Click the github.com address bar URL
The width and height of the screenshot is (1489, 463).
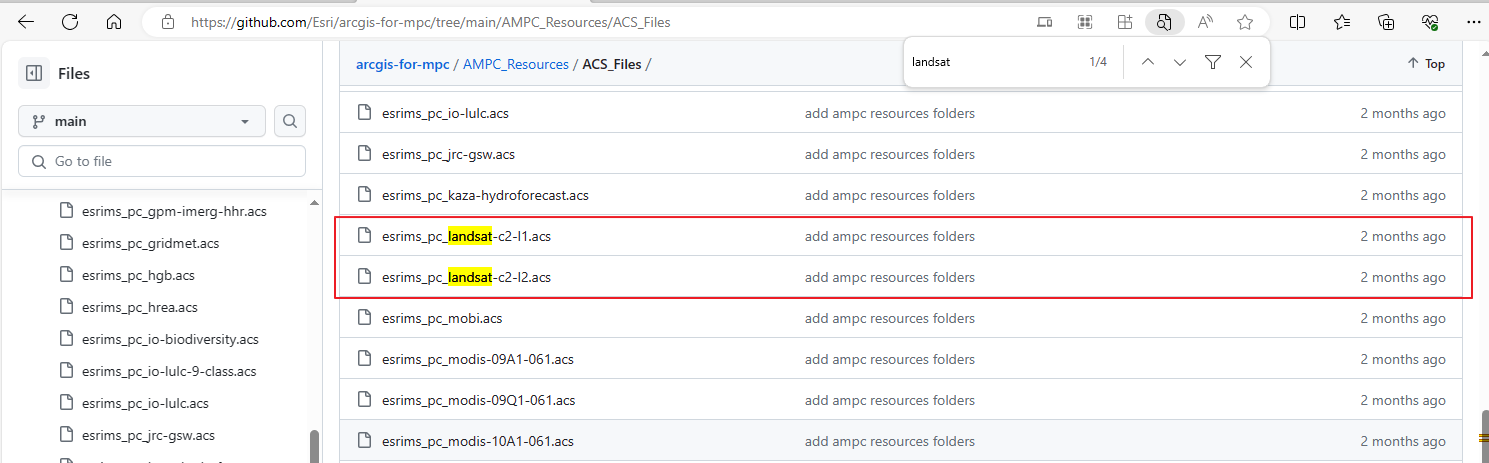tap(431, 21)
